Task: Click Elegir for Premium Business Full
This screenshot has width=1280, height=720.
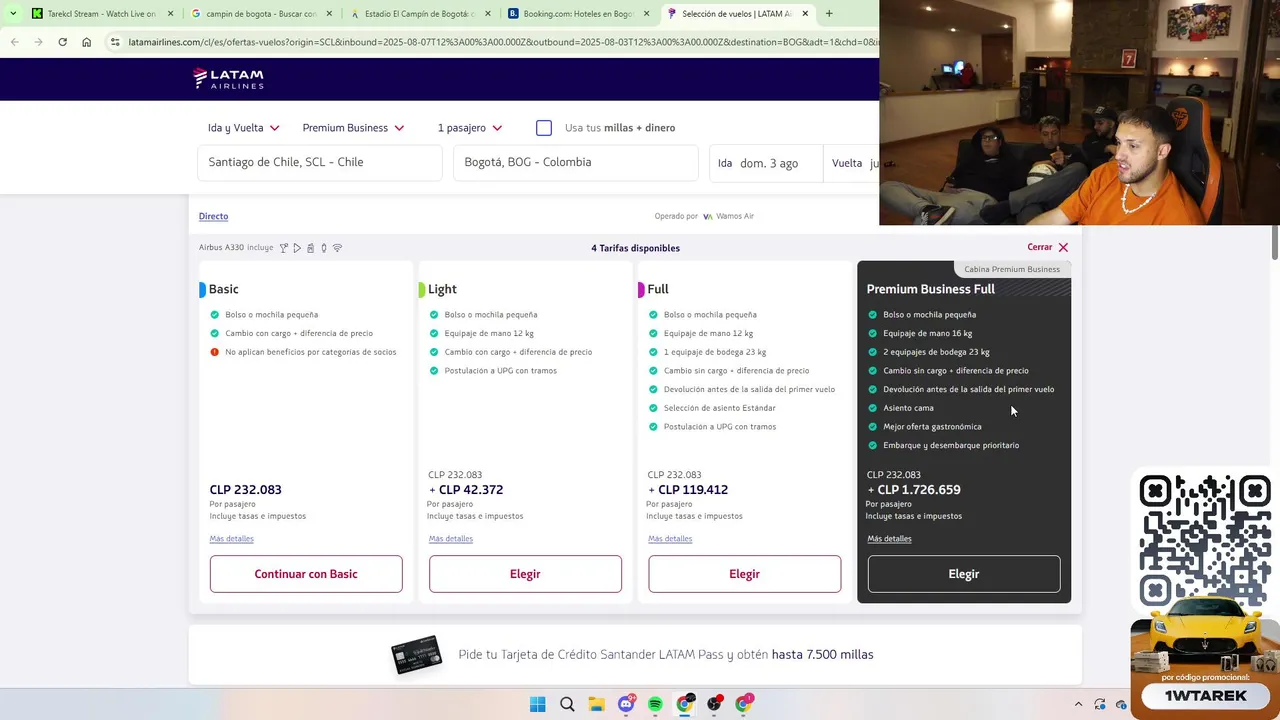Action: click(x=964, y=574)
